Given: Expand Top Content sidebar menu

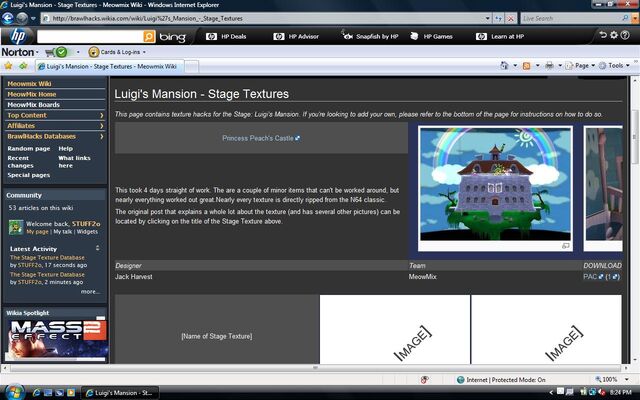Looking at the screenshot, I should pos(55,116).
